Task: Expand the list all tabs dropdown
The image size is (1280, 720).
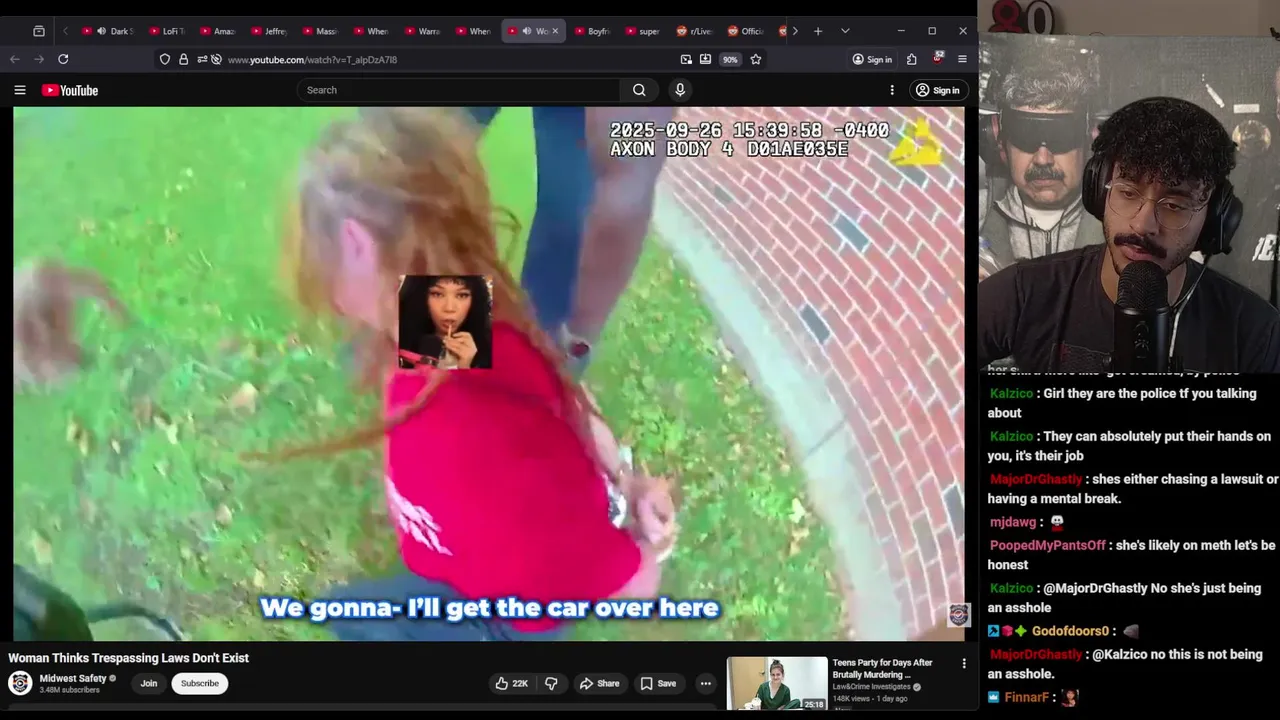Action: [845, 31]
